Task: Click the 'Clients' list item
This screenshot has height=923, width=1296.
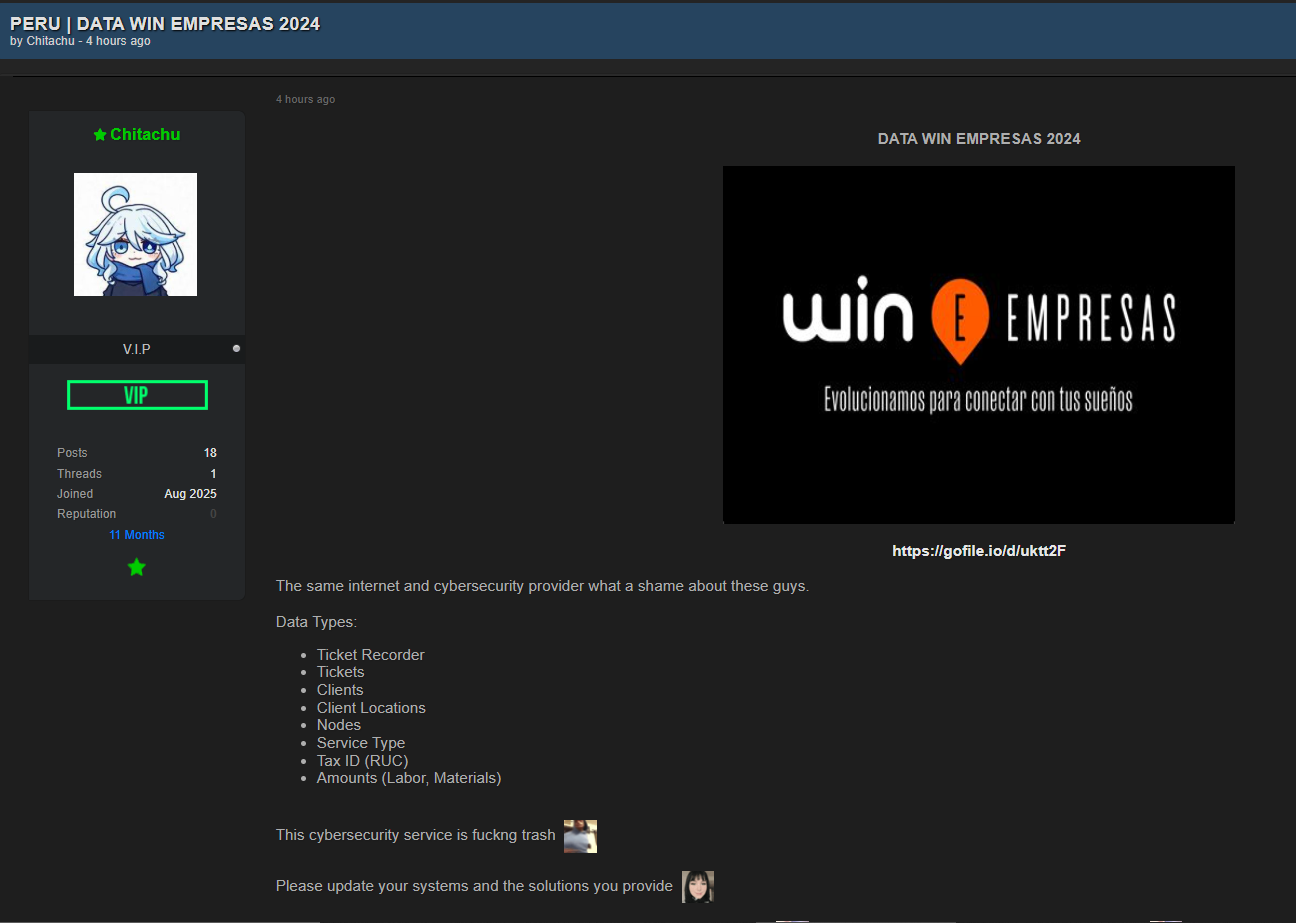Action: coord(340,690)
